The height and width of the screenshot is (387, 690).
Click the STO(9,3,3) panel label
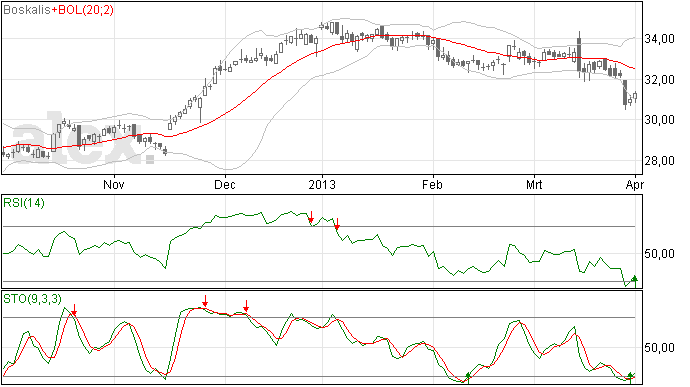[x=33, y=299]
